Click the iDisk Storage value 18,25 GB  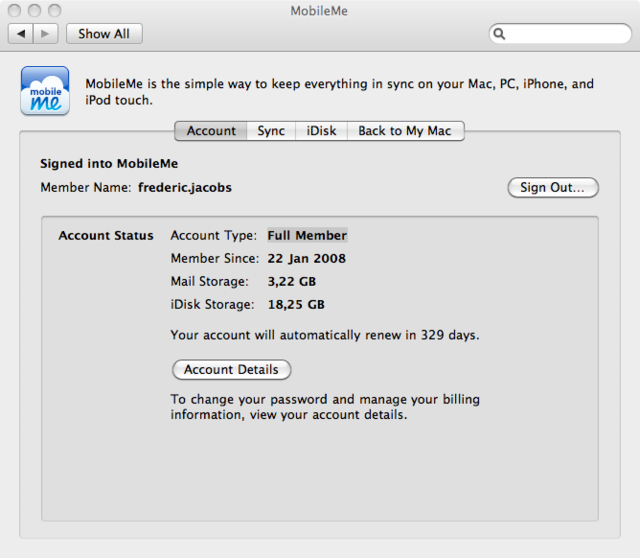tap(295, 305)
